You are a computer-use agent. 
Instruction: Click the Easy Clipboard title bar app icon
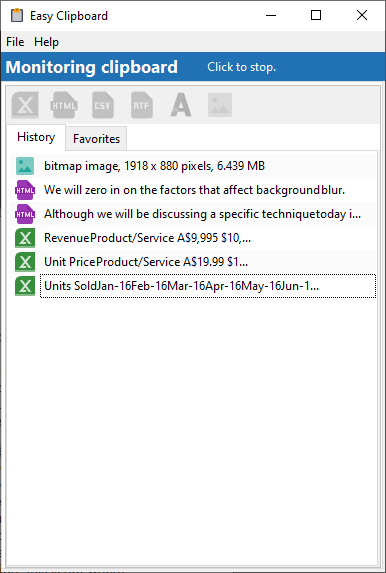coord(16,15)
